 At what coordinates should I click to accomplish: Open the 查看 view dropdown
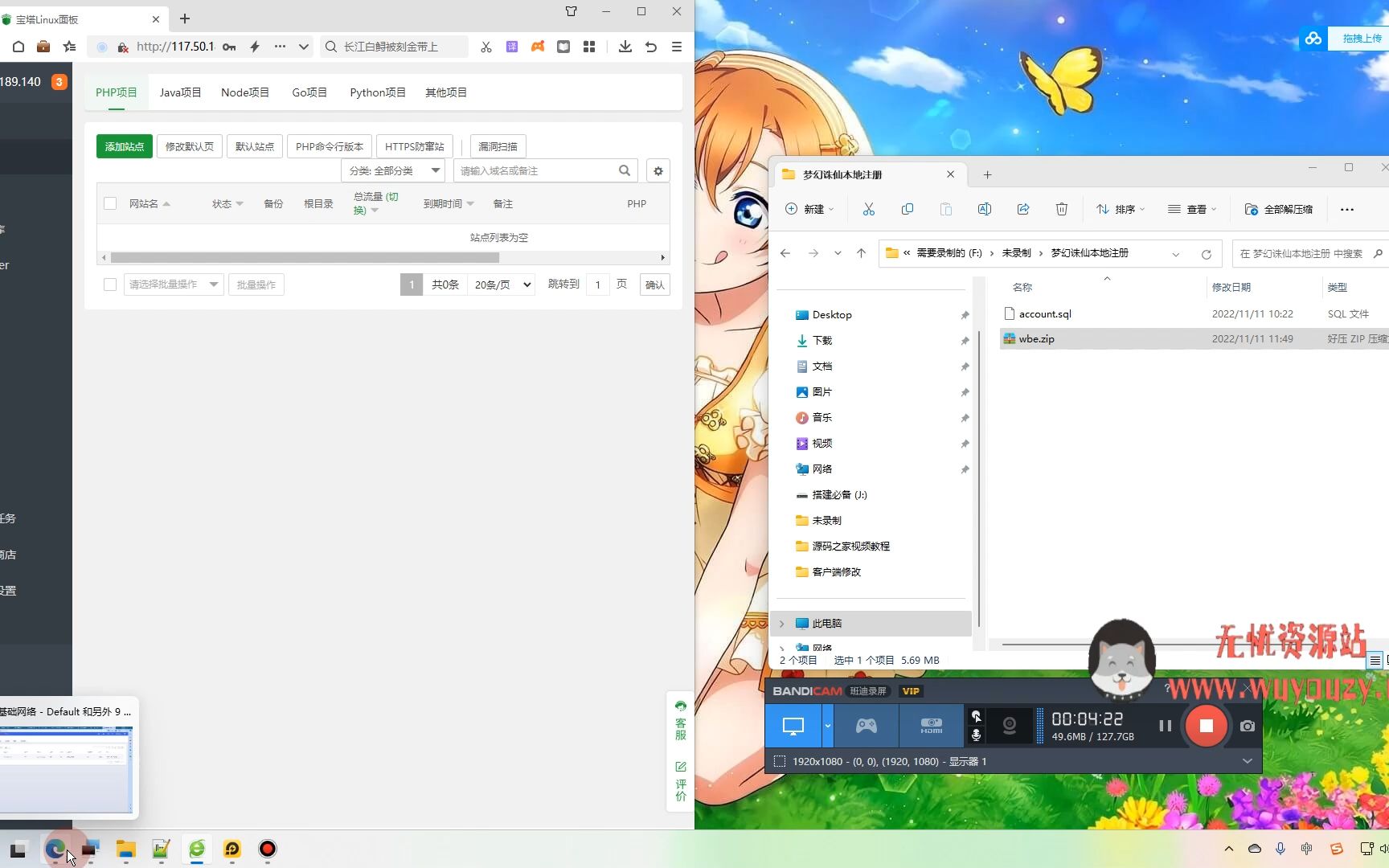coord(1192,209)
